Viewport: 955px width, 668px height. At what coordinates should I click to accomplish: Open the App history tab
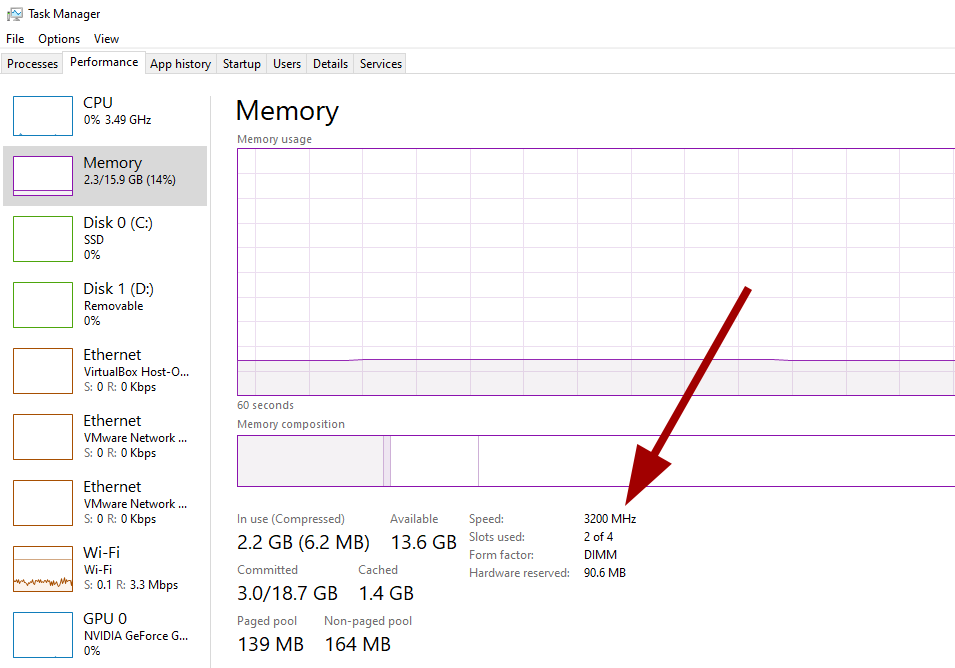pos(180,63)
